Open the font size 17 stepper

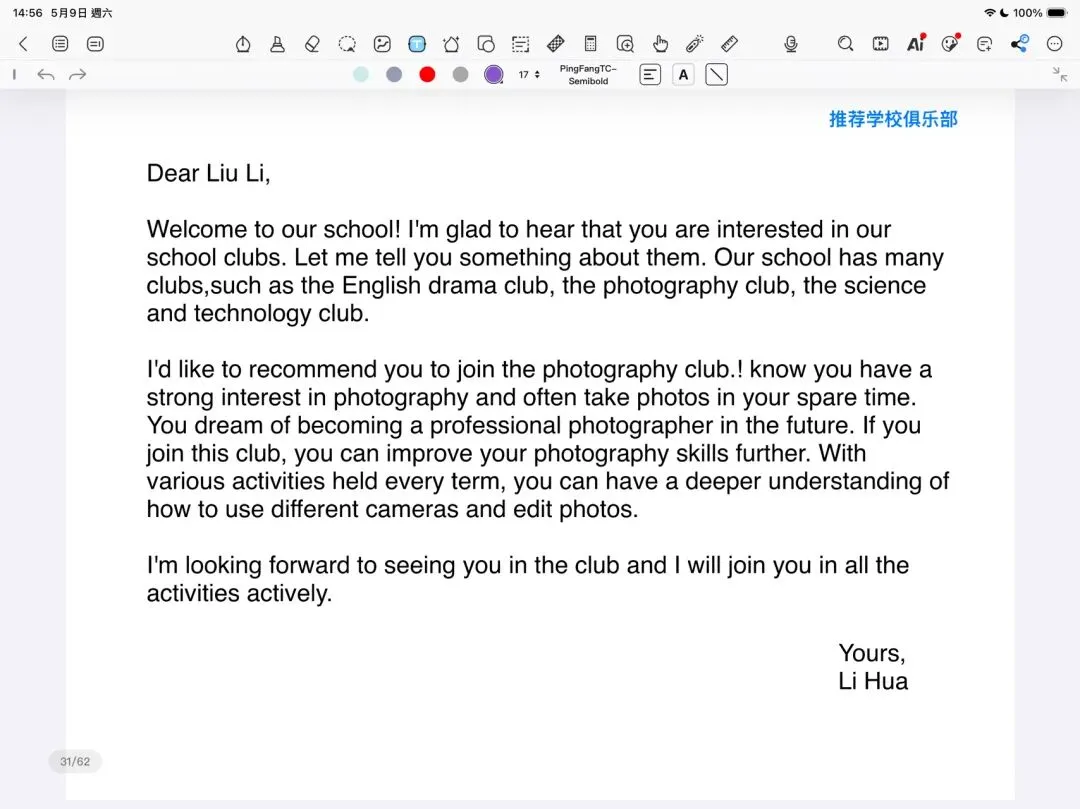(529, 74)
